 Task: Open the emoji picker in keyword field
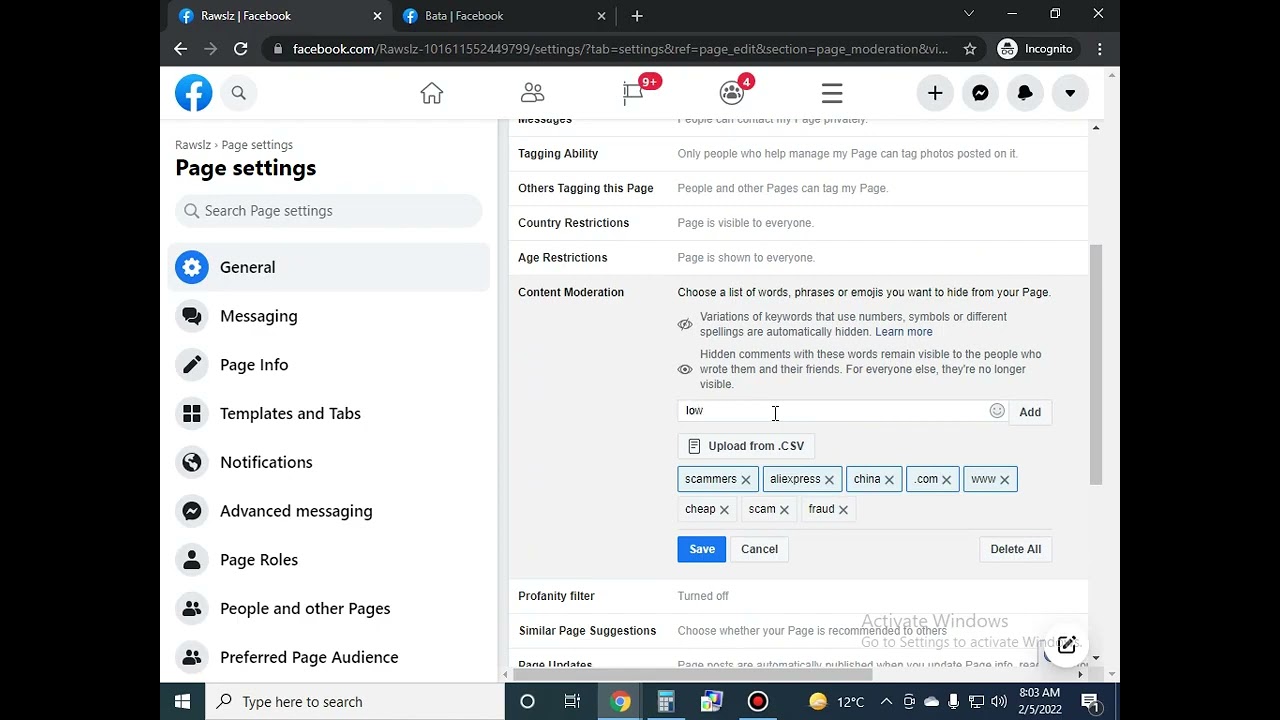point(997,411)
